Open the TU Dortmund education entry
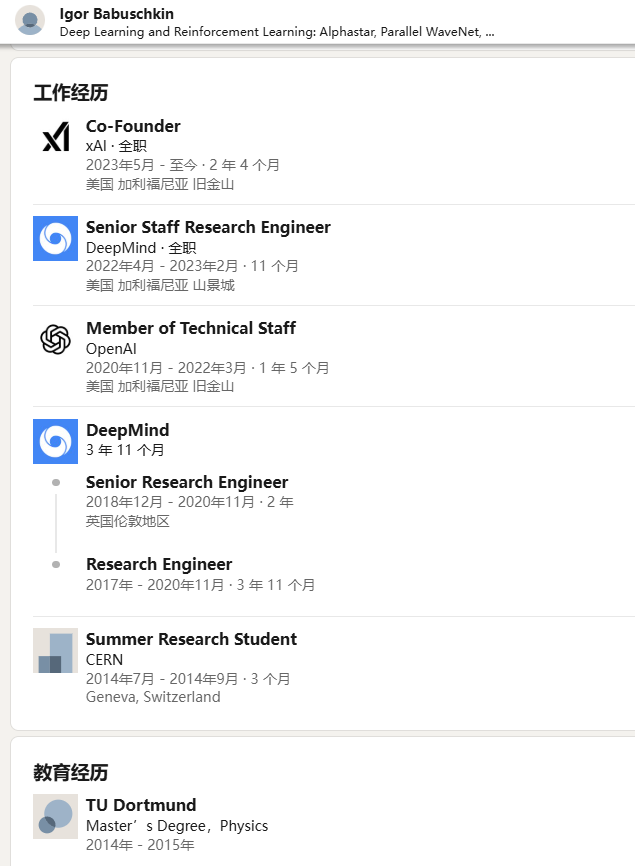This screenshot has width=635, height=866. tap(141, 805)
